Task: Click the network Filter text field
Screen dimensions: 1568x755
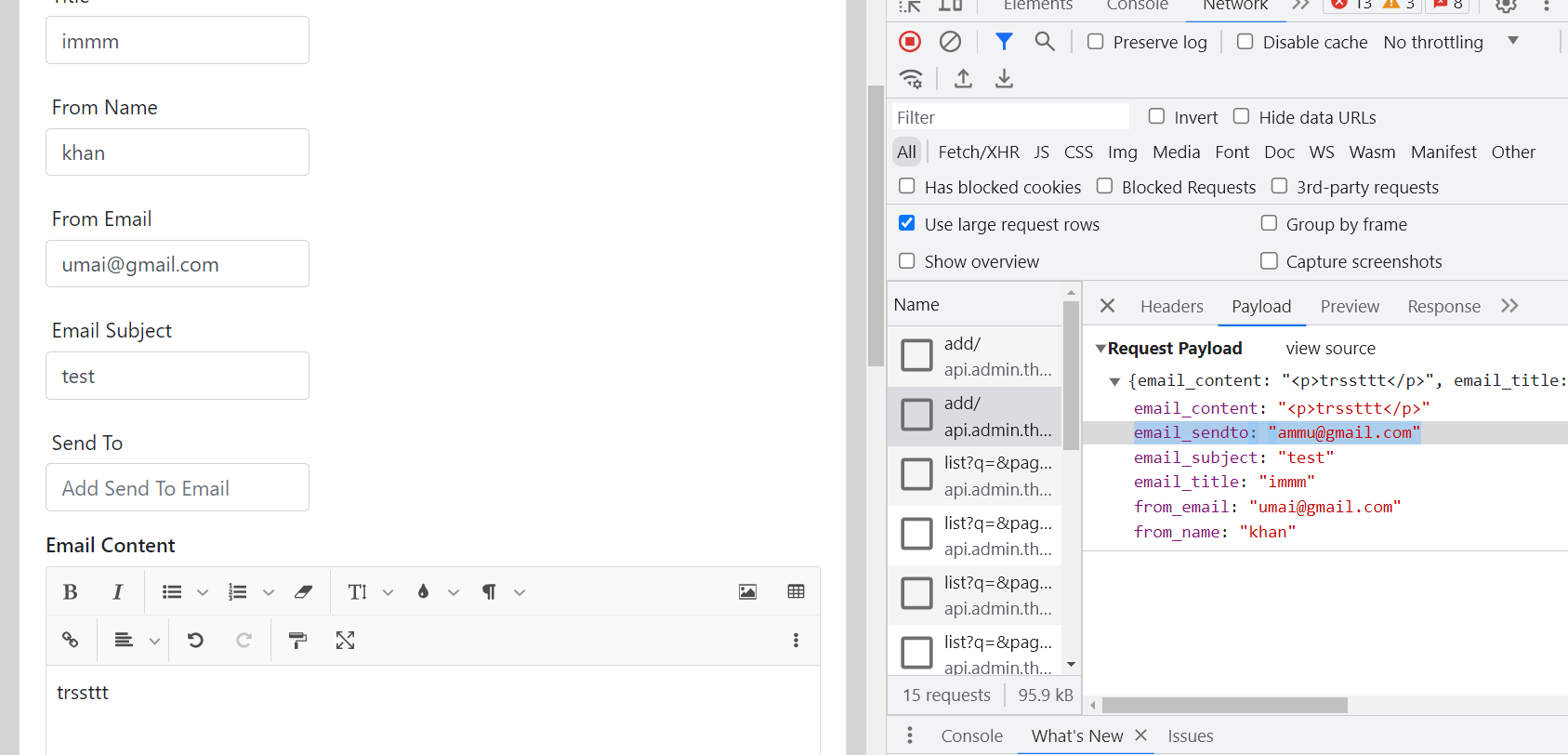Action: tap(1010, 117)
